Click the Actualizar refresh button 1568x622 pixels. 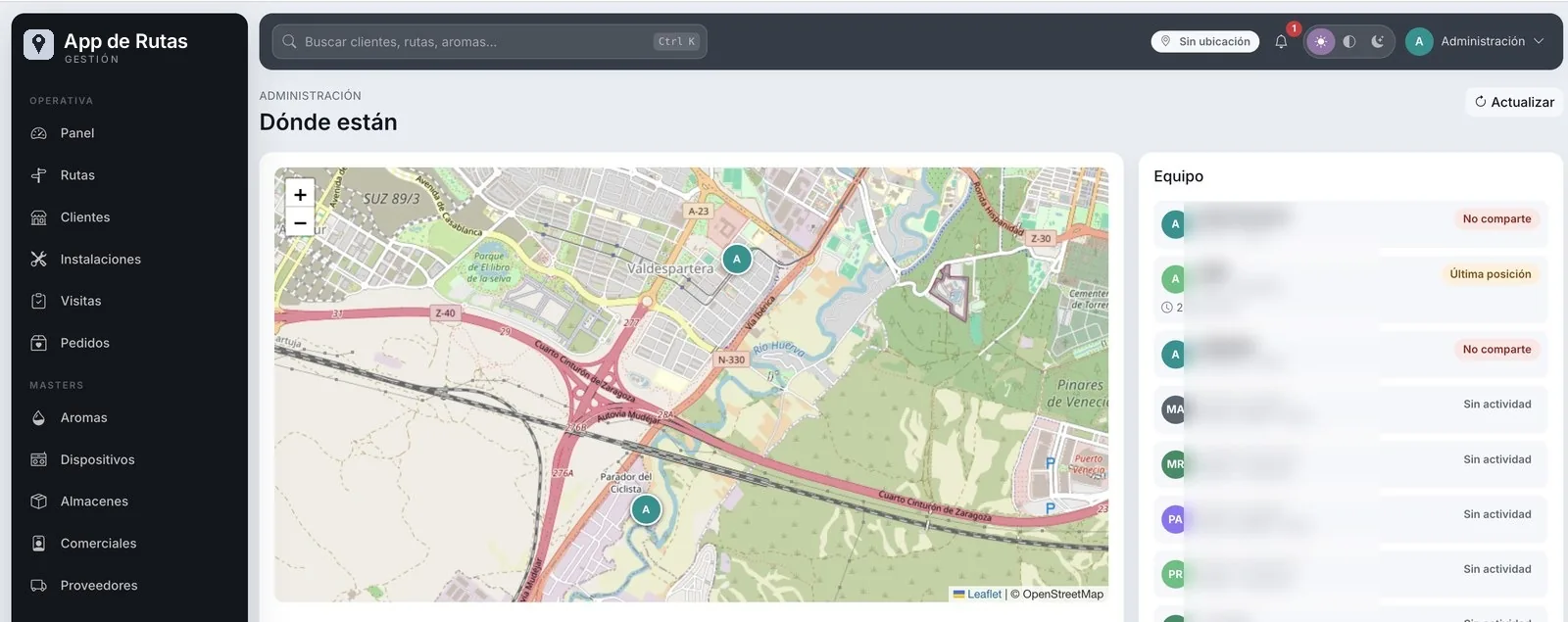[1514, 102]
